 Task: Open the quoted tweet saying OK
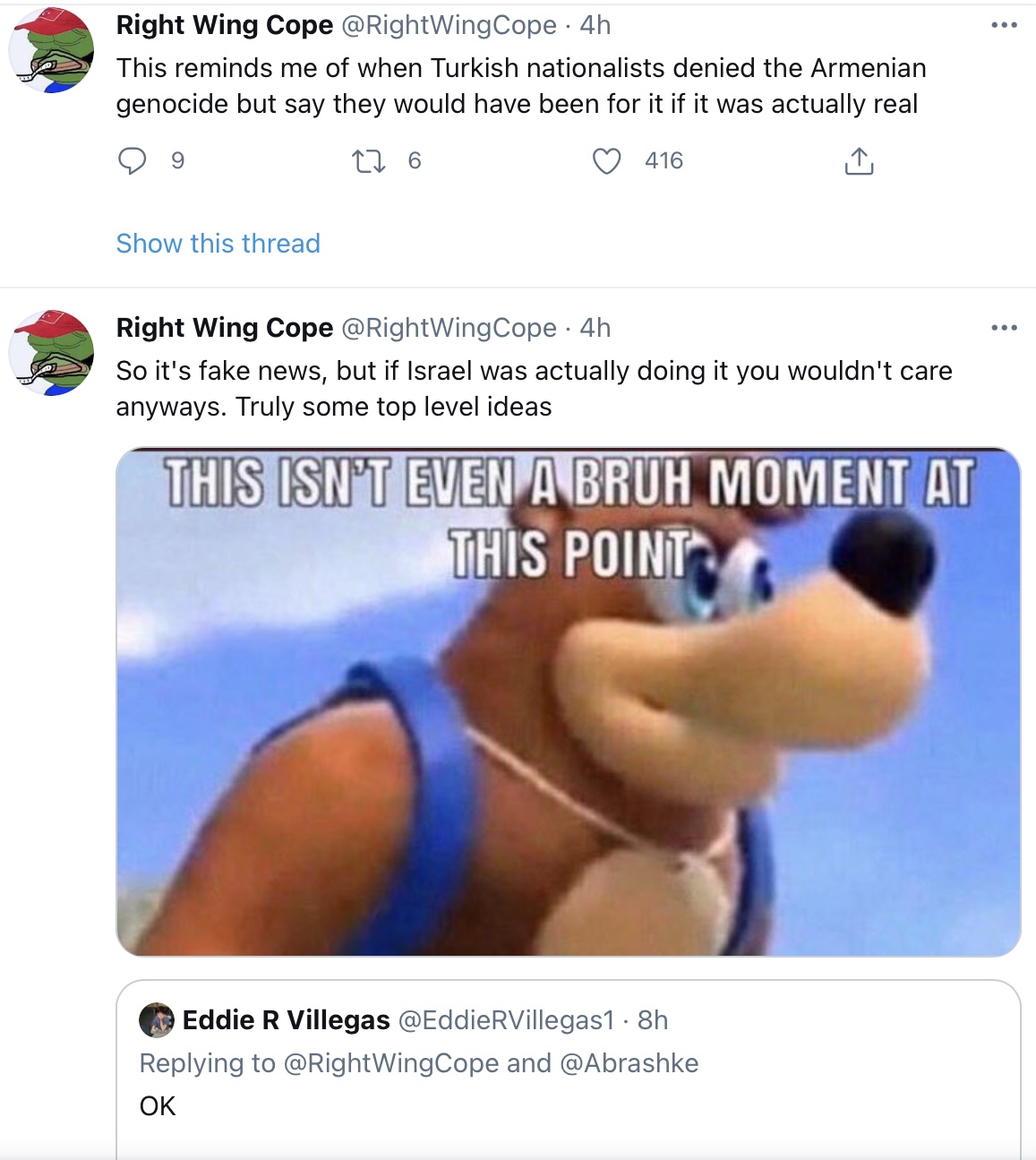tap(569, 1070)
